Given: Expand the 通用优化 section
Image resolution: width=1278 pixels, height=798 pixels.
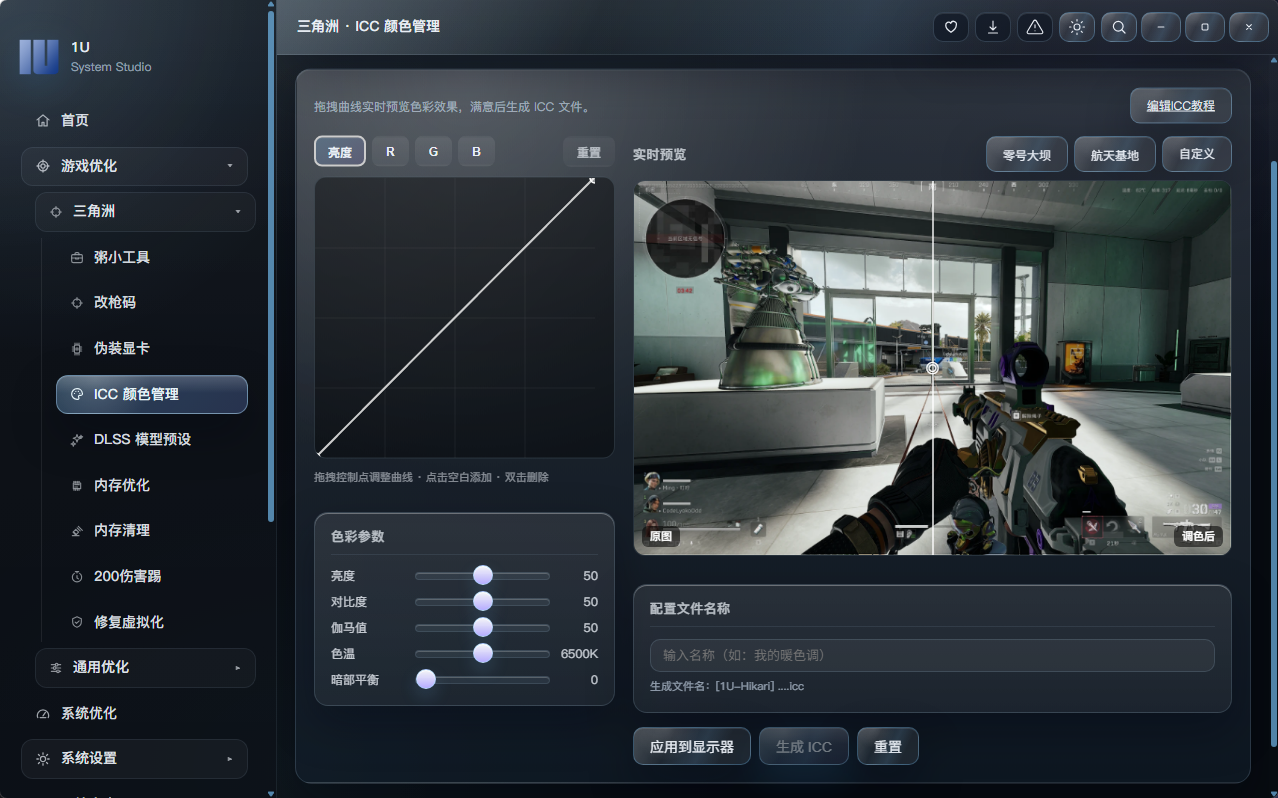Looking at the screenshot, I should 145,667.
